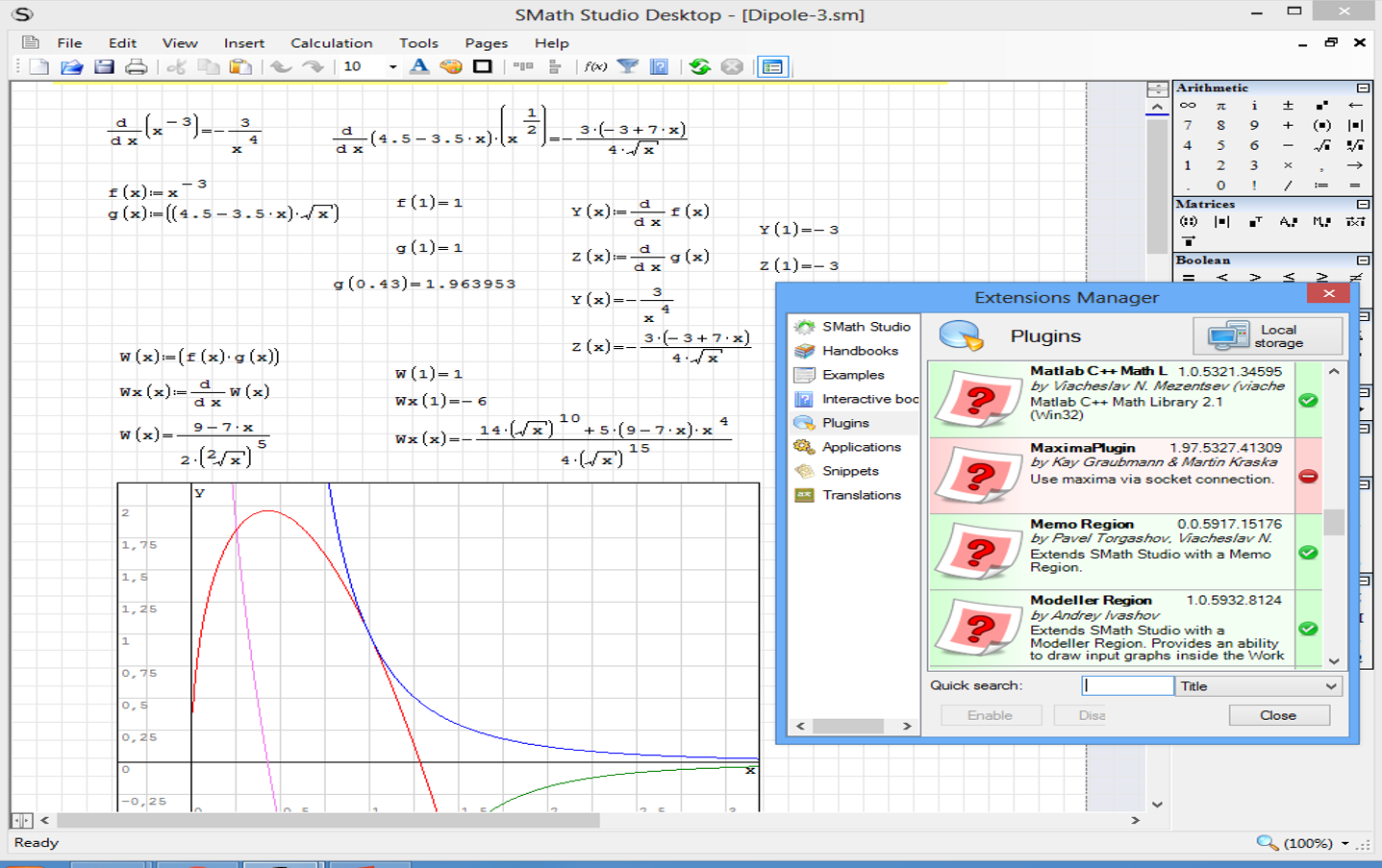1382x868 pixels.
Task: Click the Close button in Extensions Manager
Action: [1278, 715]
